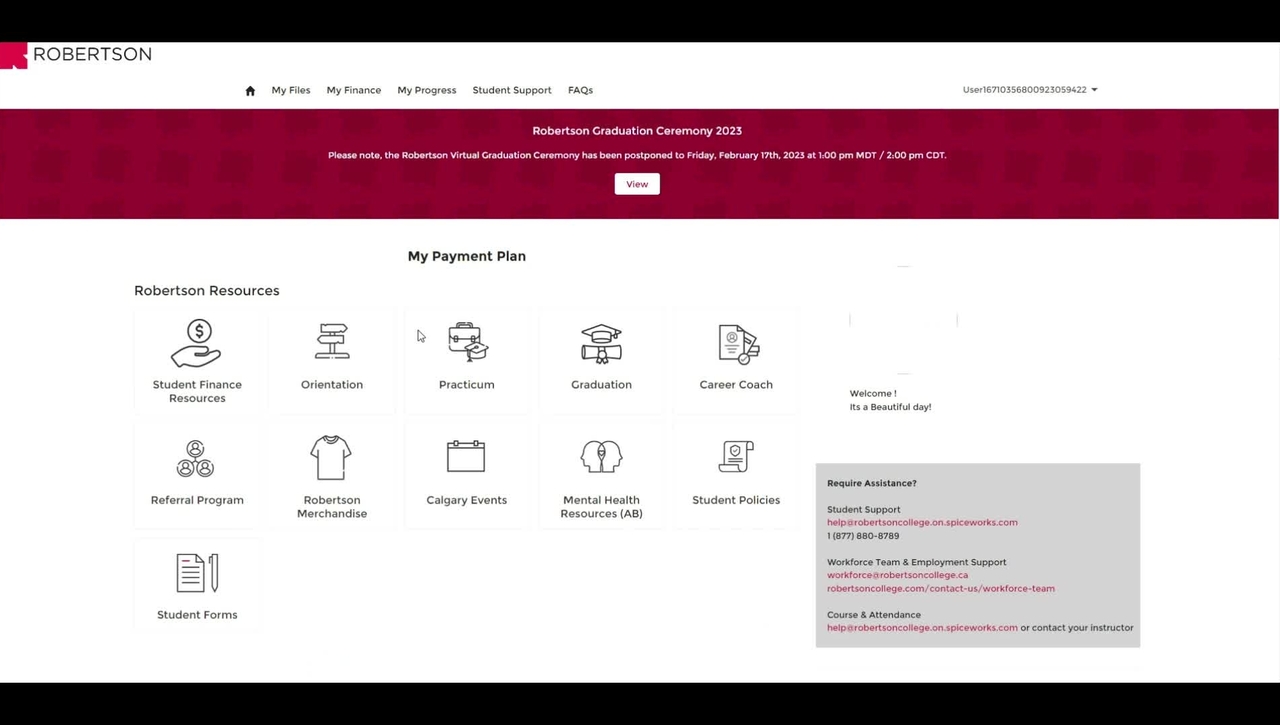1280x725 pixels.
Task: Click the Practicum label
Action: pos(467,385)
